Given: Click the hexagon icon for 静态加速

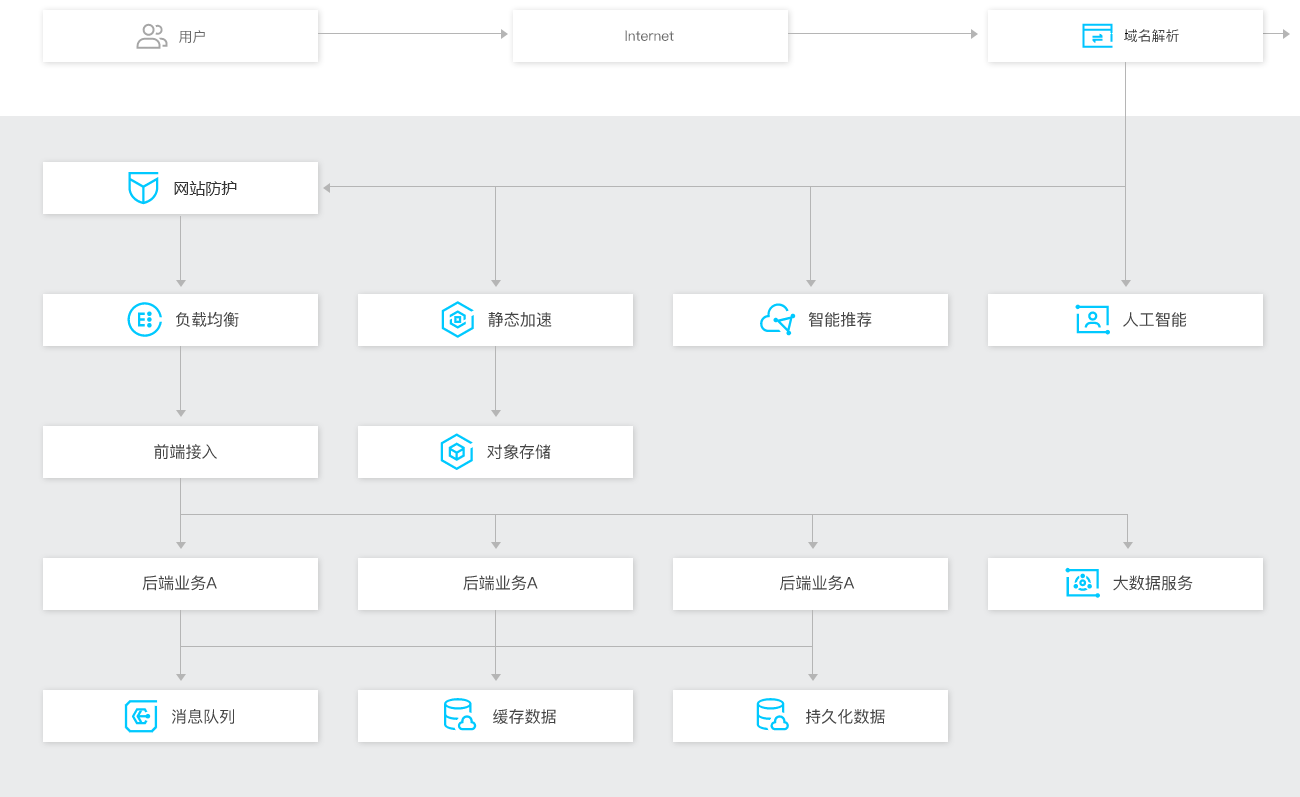Looking at the screenshot, I should pyautogui.click(x=457, y=320).
